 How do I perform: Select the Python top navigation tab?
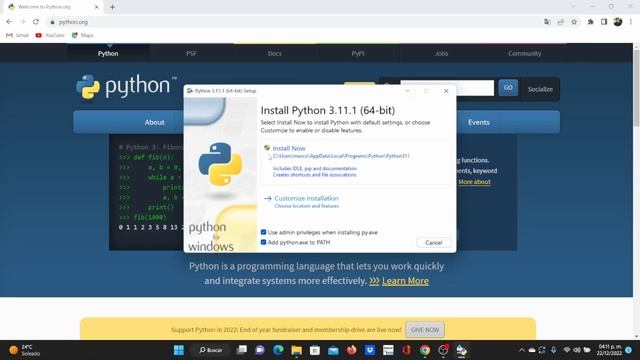(x=108, y=53)
